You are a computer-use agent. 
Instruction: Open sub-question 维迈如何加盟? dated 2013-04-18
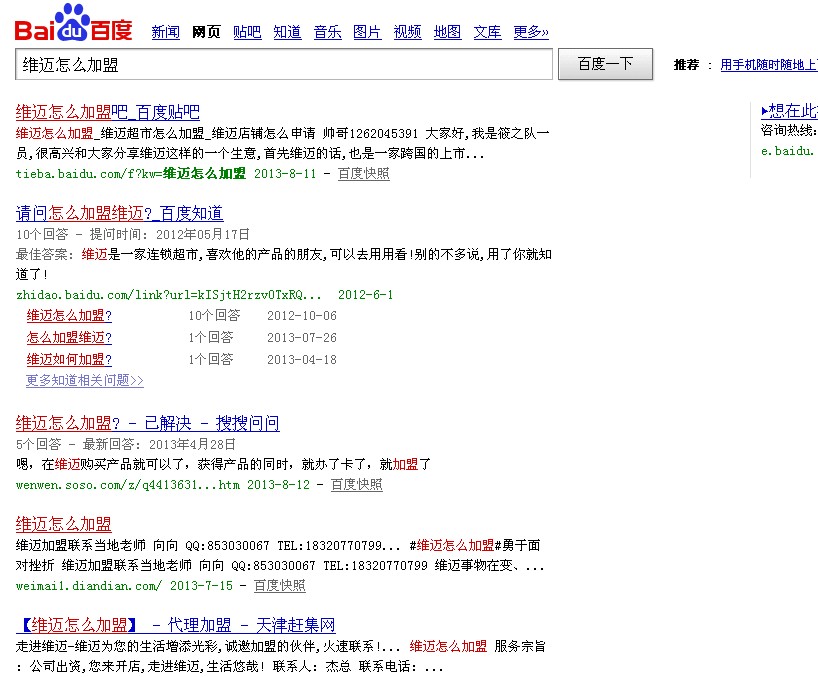[69, 359]
